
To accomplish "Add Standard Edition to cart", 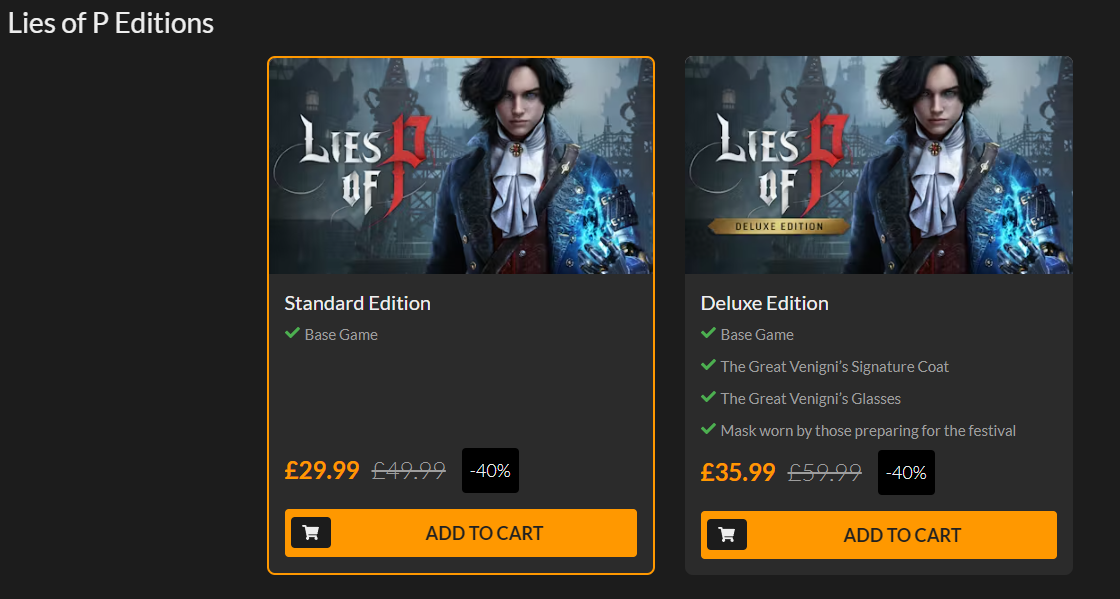I will [484, 533].
